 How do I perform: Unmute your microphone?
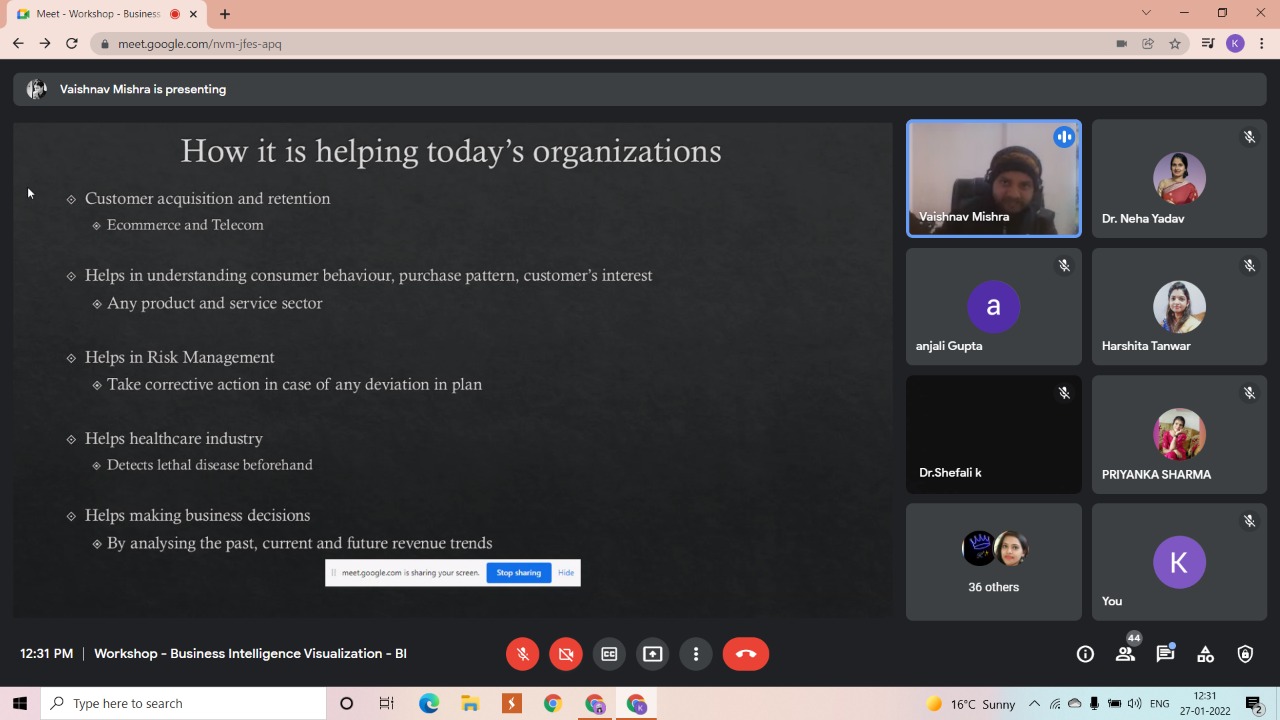tap(522, 654)
